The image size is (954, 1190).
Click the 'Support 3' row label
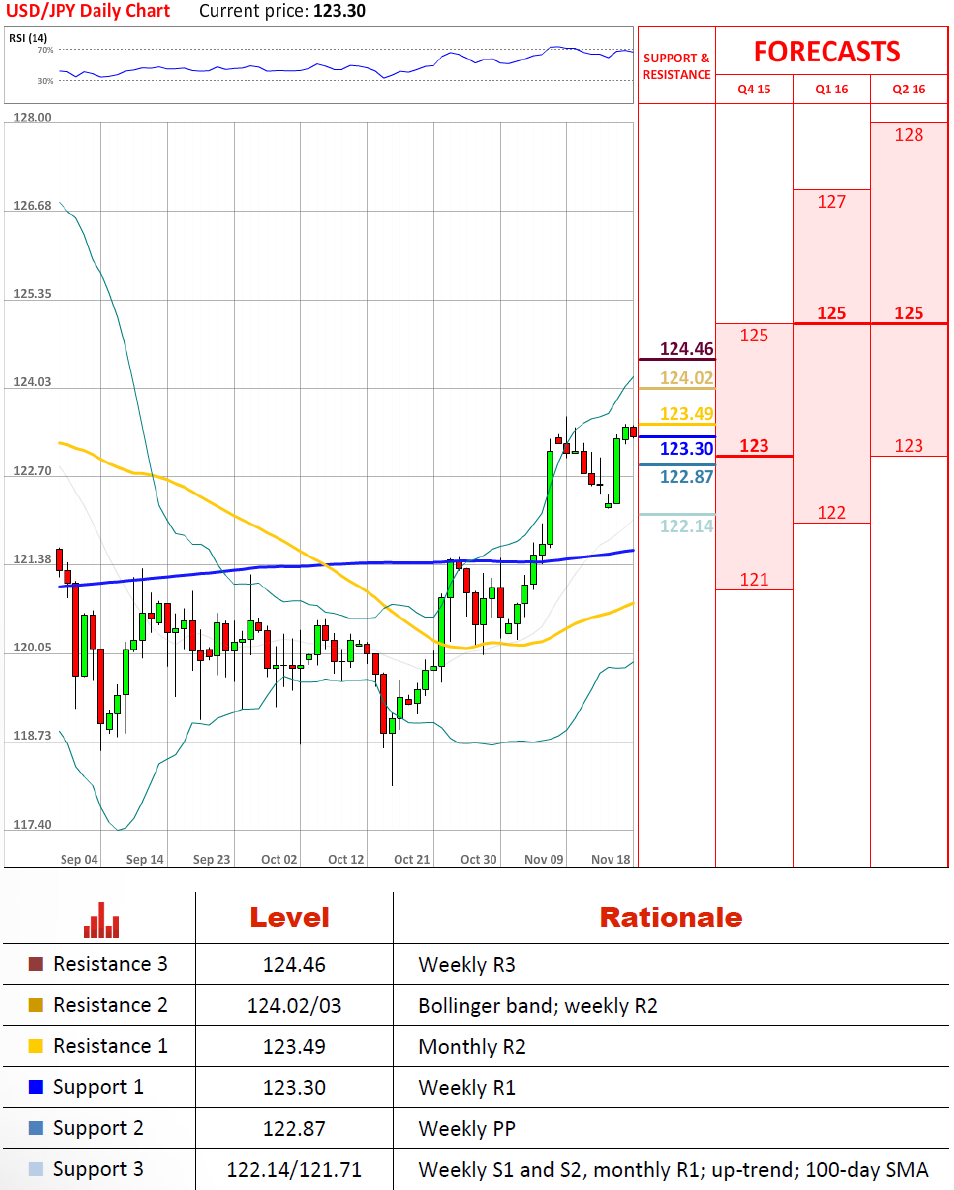[98, 1170]
